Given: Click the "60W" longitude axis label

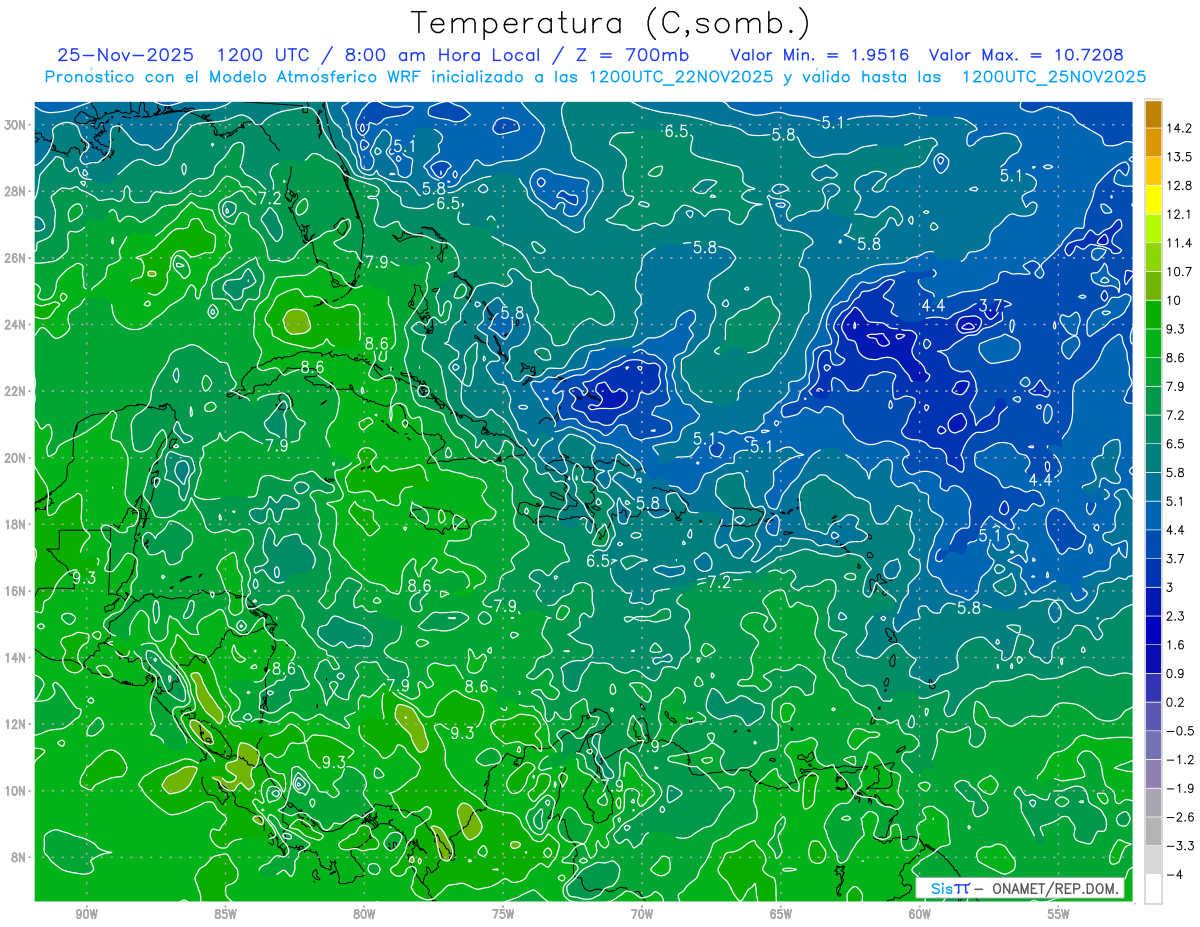Looking at the screenshot, I should [x=920, y=914].
